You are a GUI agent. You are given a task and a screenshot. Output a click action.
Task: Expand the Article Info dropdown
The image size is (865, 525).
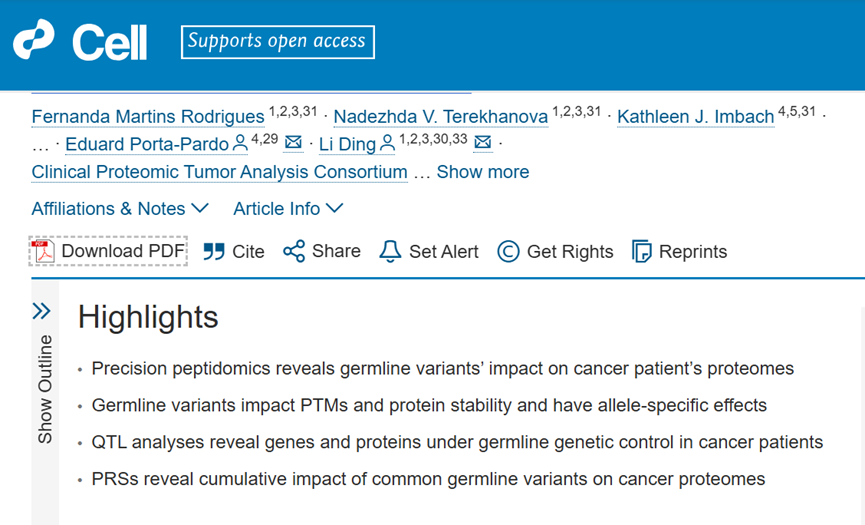coord(288,208)
